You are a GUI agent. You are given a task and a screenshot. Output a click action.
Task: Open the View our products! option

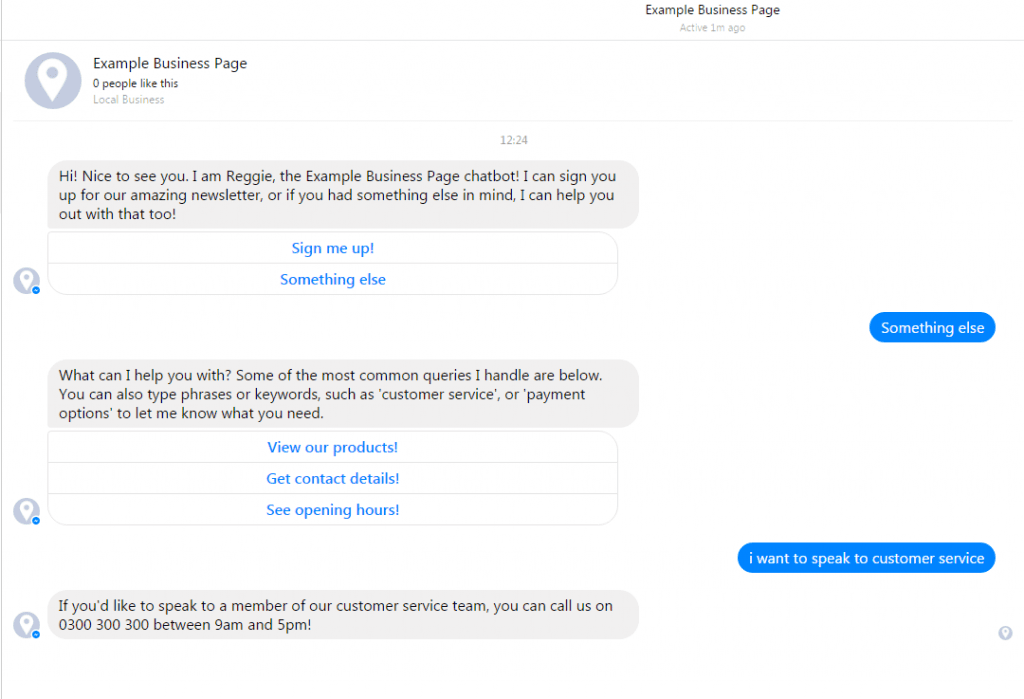[332, 447]
